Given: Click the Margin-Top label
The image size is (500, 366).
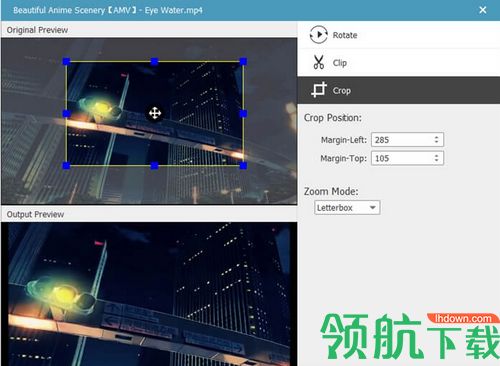Looking at the screenshot, I should click(343, 158).
